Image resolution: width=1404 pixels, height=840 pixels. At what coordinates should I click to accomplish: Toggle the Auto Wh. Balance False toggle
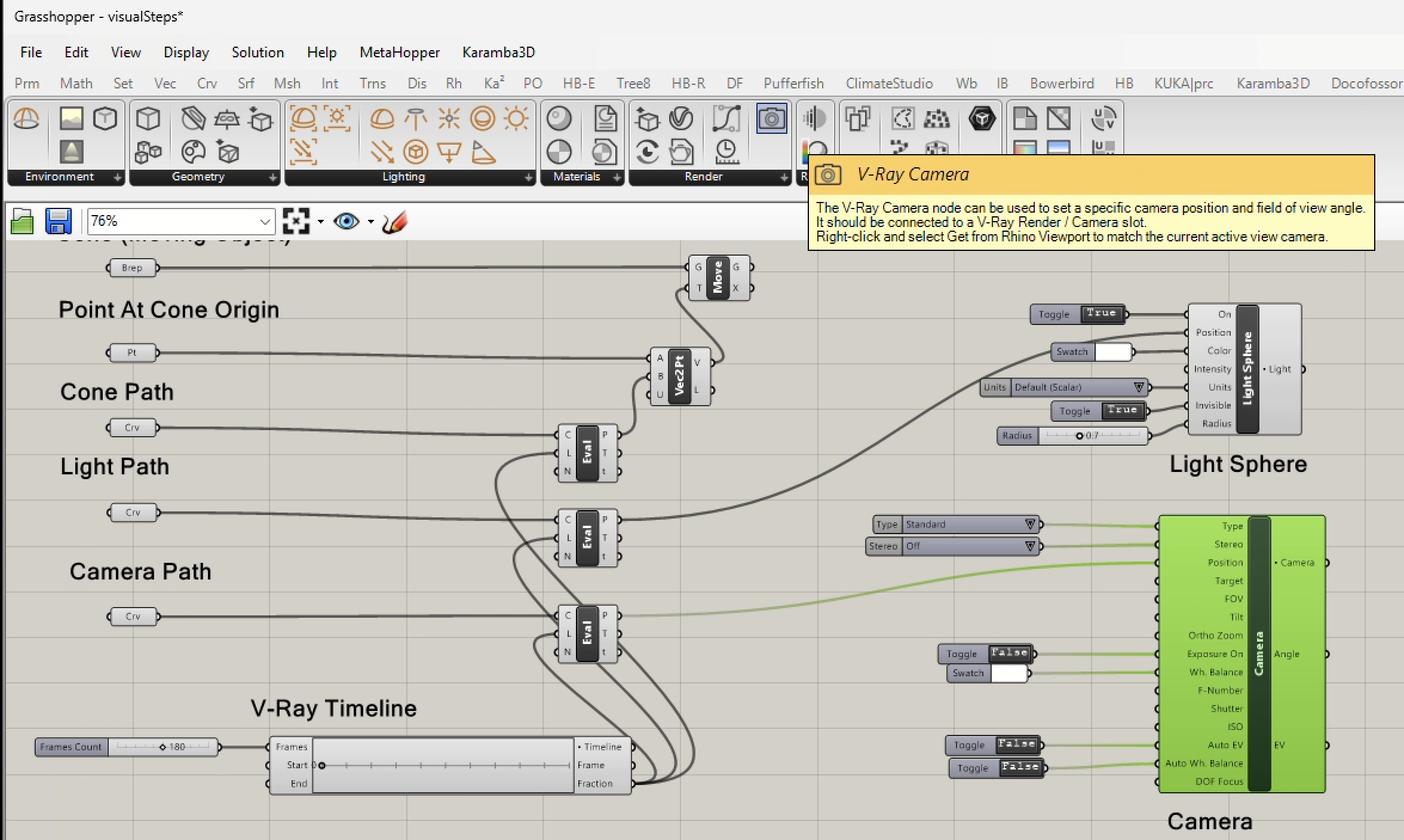tap(1021, 768)
